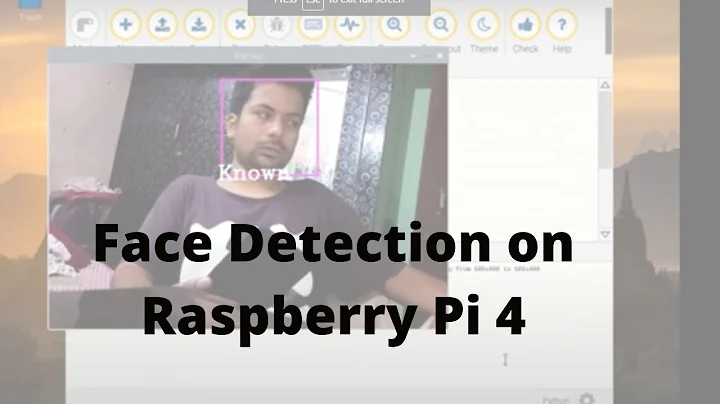Click the Python mode label in status bar
This screenshot has width=720, height=404.
coord(556,400)
